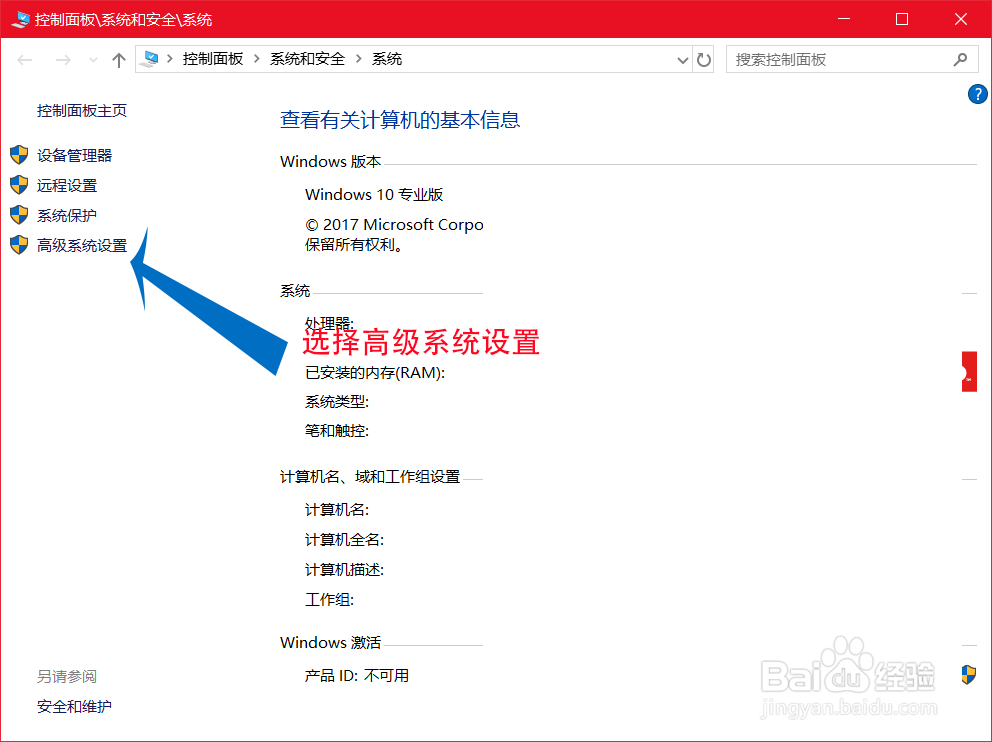Click the shield icon beside 设备管理器
Viewport: 992px width, 742px height.
click(x=19, y=155)
